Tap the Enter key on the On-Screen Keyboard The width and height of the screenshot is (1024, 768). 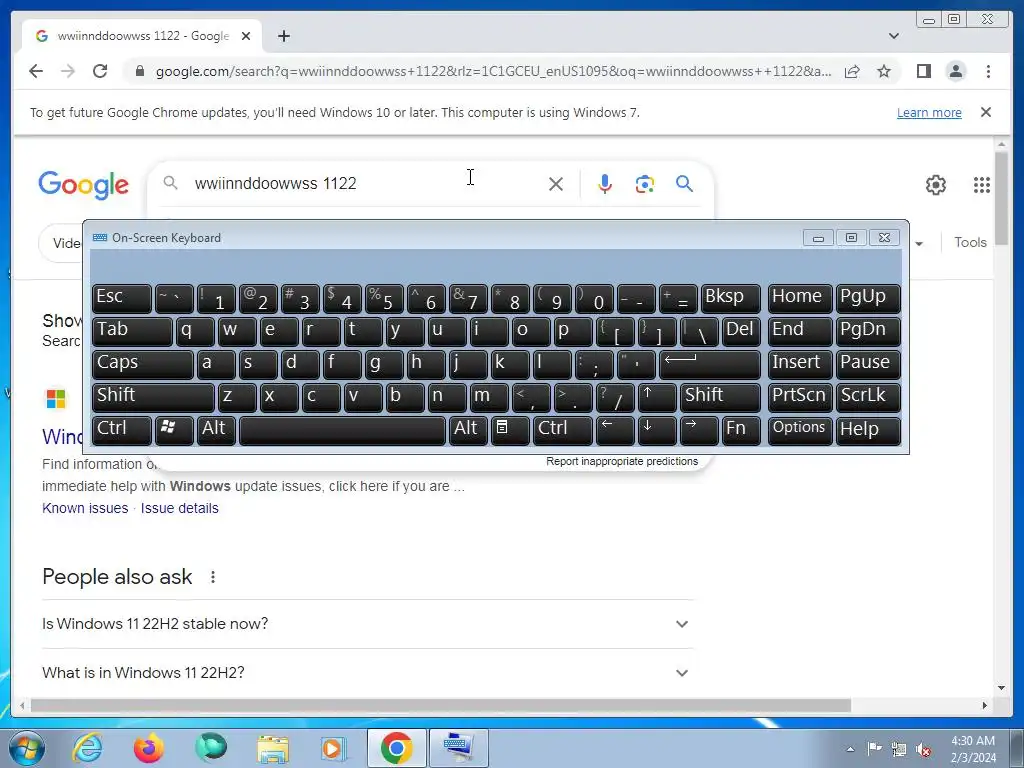coord(710,364)
